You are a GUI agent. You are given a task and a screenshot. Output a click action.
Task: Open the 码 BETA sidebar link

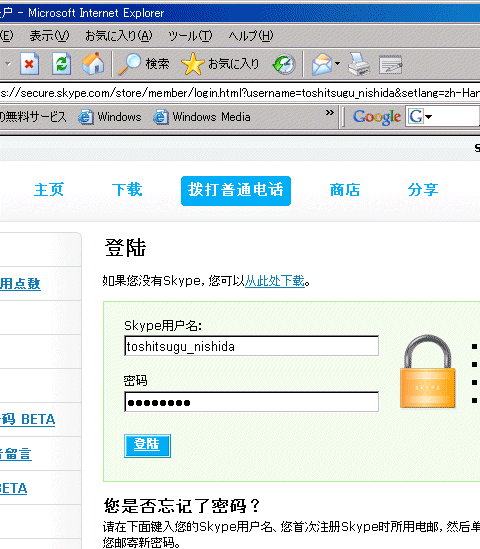(27, 419)
